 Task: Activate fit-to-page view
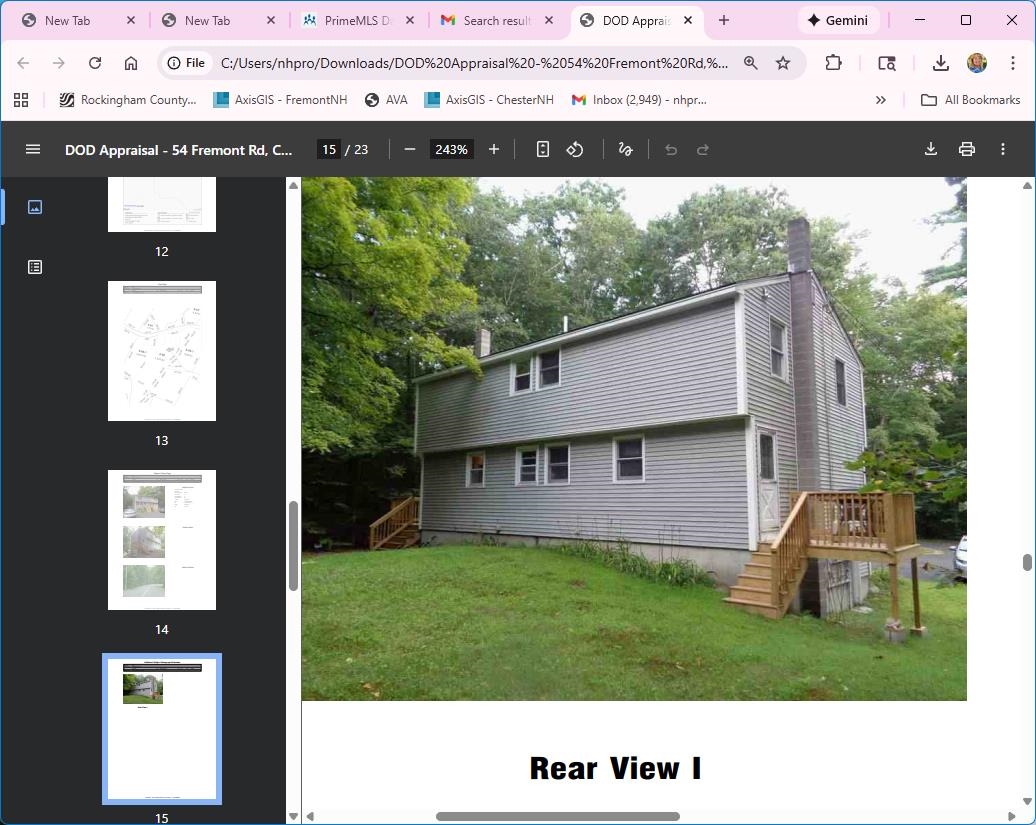tap(542, 149)
